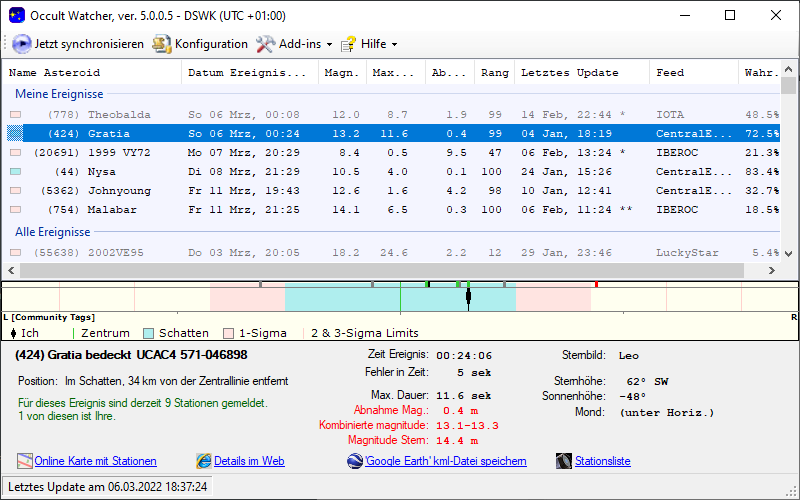Image resolution: width=800 pixels, height=500 pixels.
Task: Open the Stationsliste link
Action: pos(602,461)
